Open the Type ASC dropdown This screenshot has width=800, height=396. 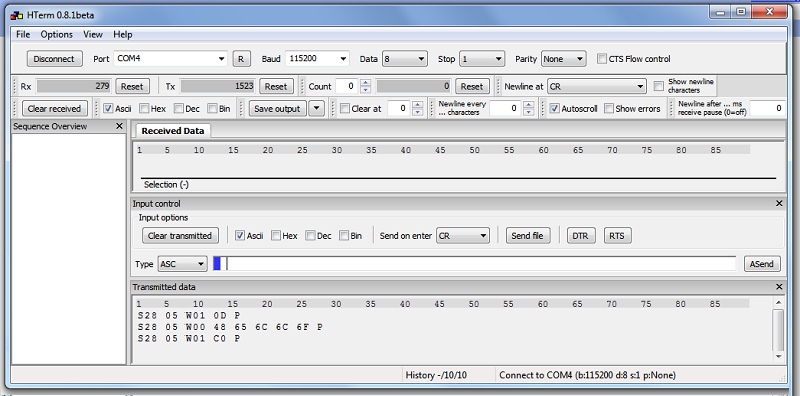183,264
